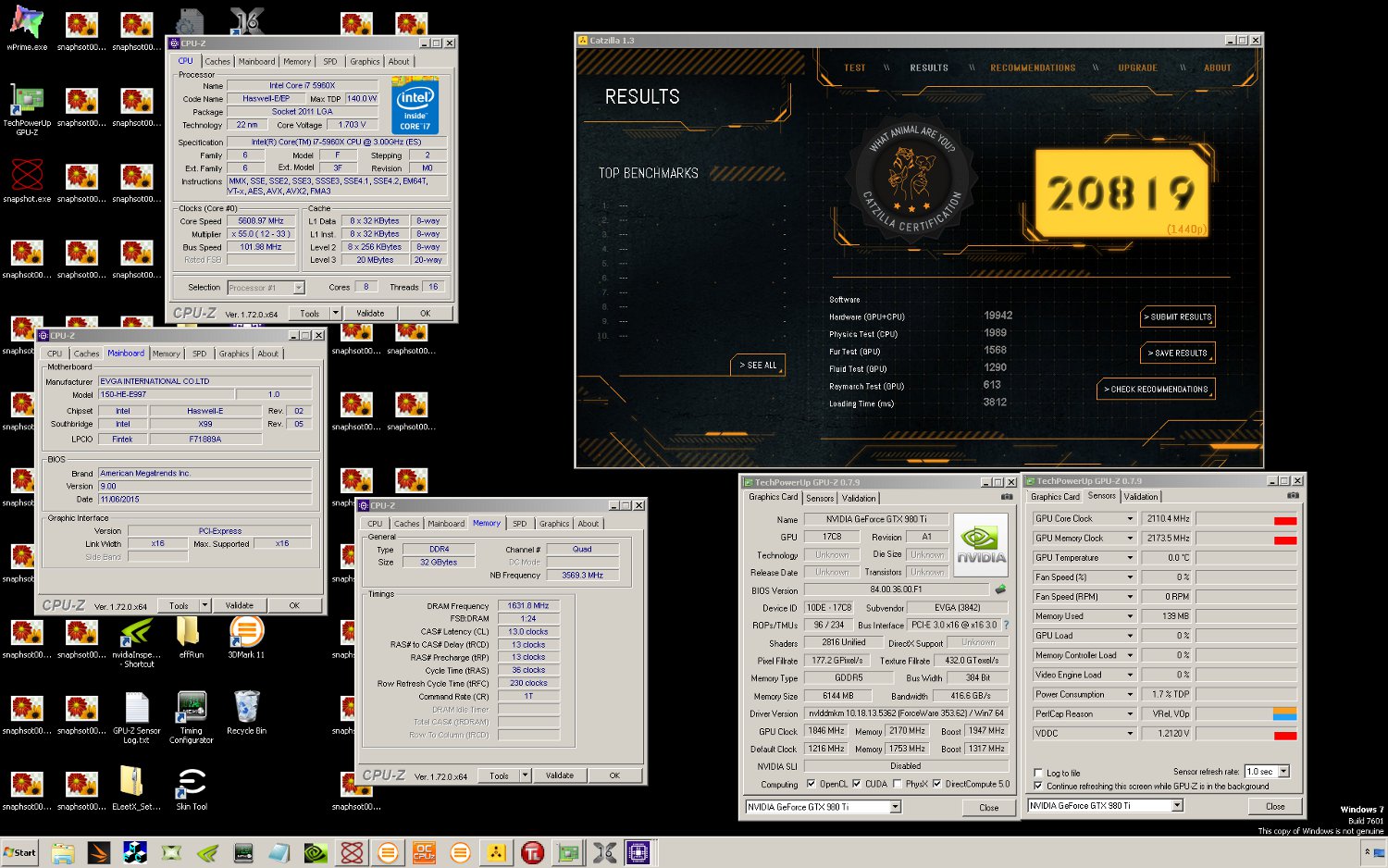
Task: Click Close in GPU-Z Sensors window
Action: tap(1275, 807)
